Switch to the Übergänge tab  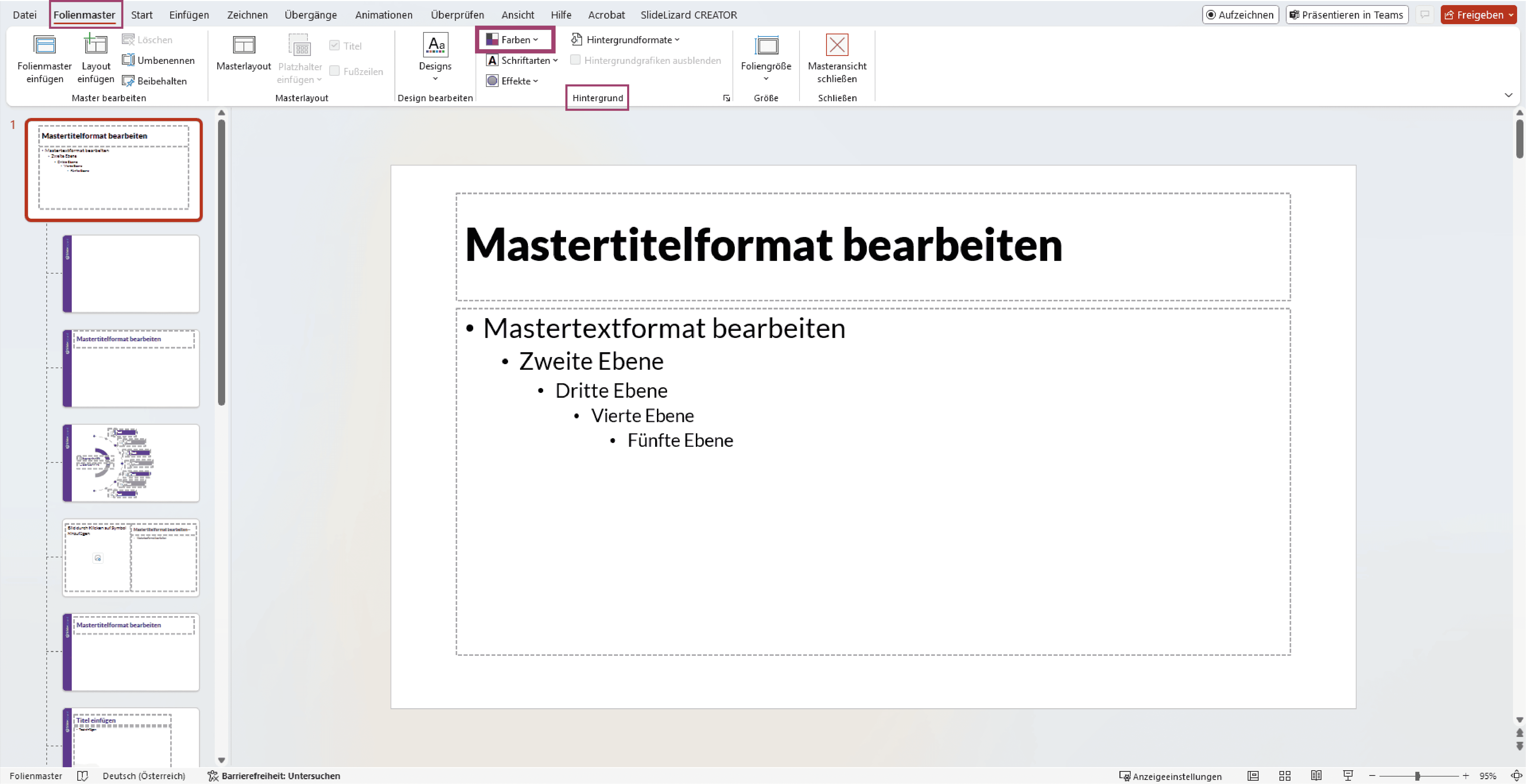coord(310,15)
